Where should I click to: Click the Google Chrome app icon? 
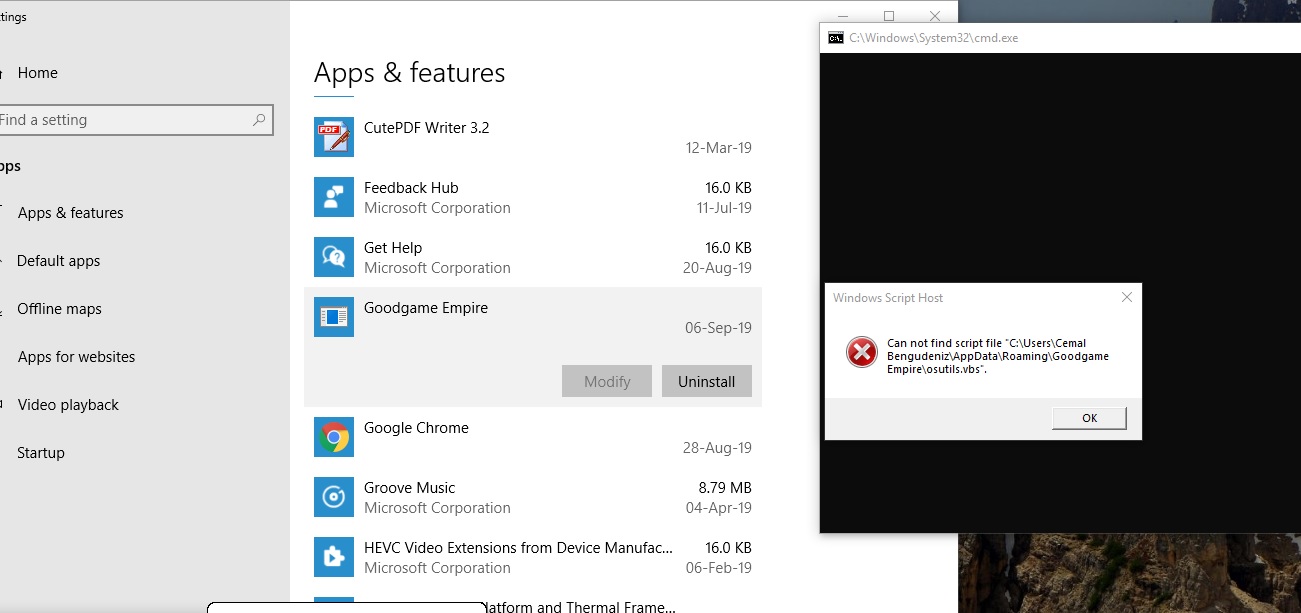[334, 437]
